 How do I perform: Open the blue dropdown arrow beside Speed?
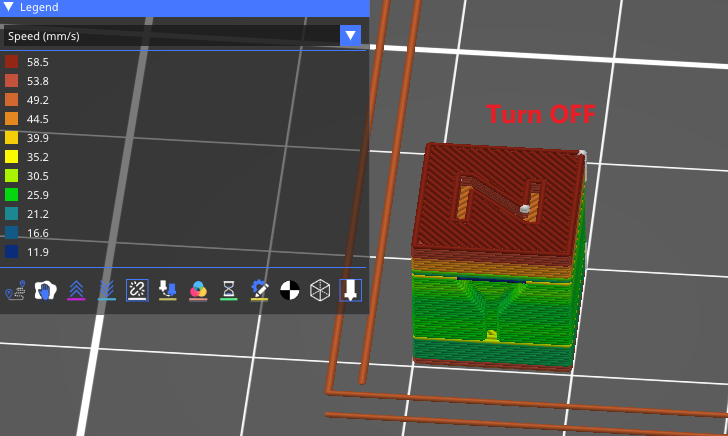(x=350, y=36)
